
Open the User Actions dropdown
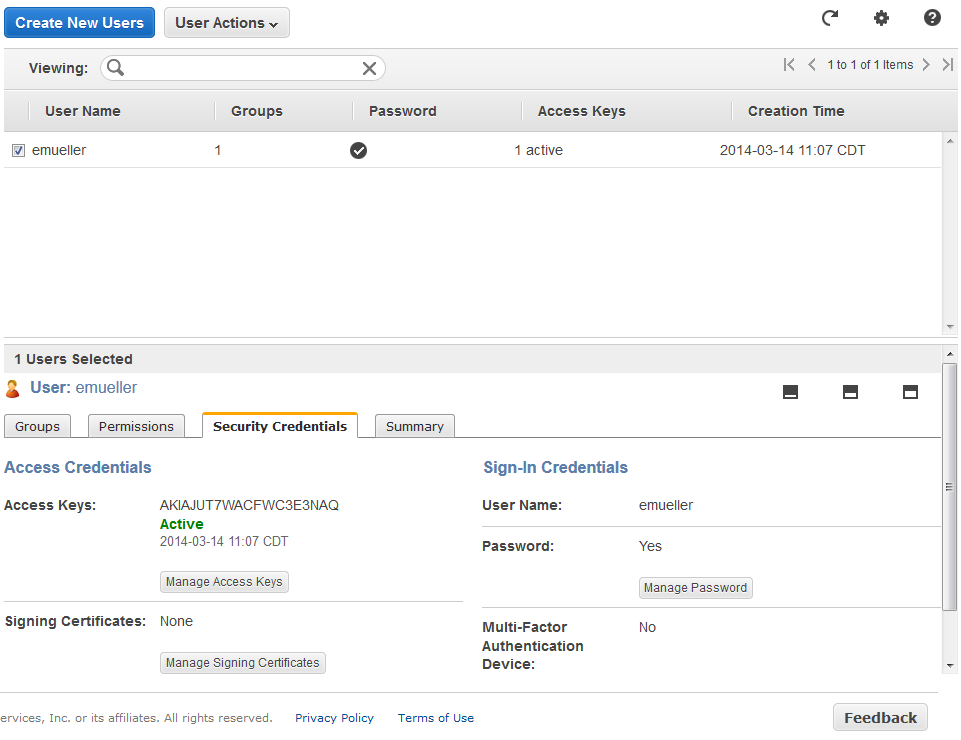[x=226, y=23]
